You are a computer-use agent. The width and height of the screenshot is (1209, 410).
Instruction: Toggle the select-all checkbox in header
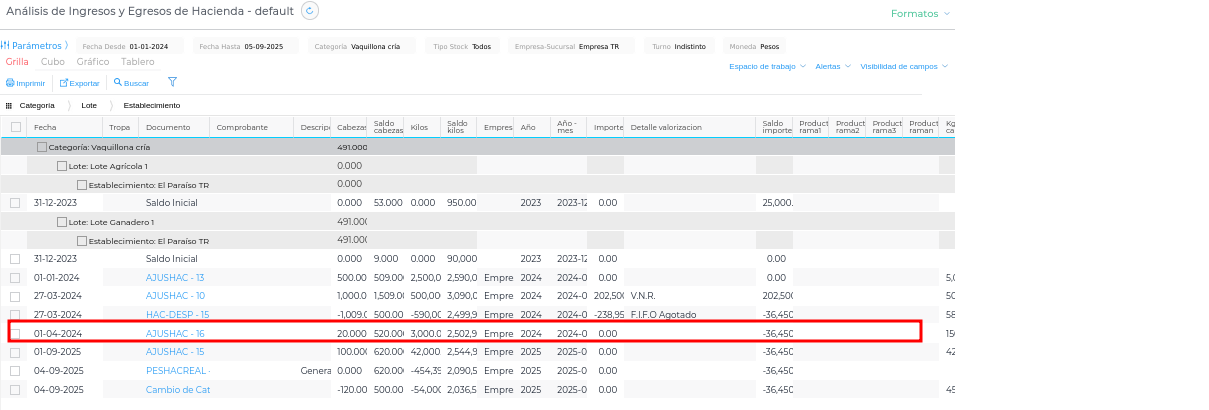tap(15, 127)
